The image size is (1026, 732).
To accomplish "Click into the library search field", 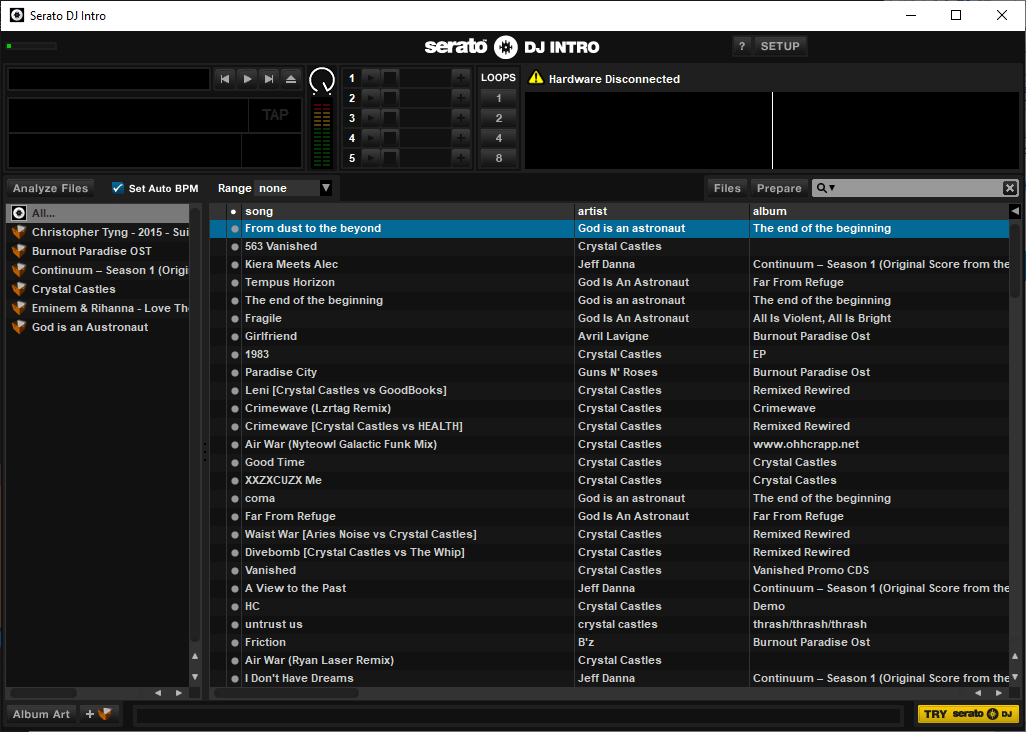I will (918, 188).
